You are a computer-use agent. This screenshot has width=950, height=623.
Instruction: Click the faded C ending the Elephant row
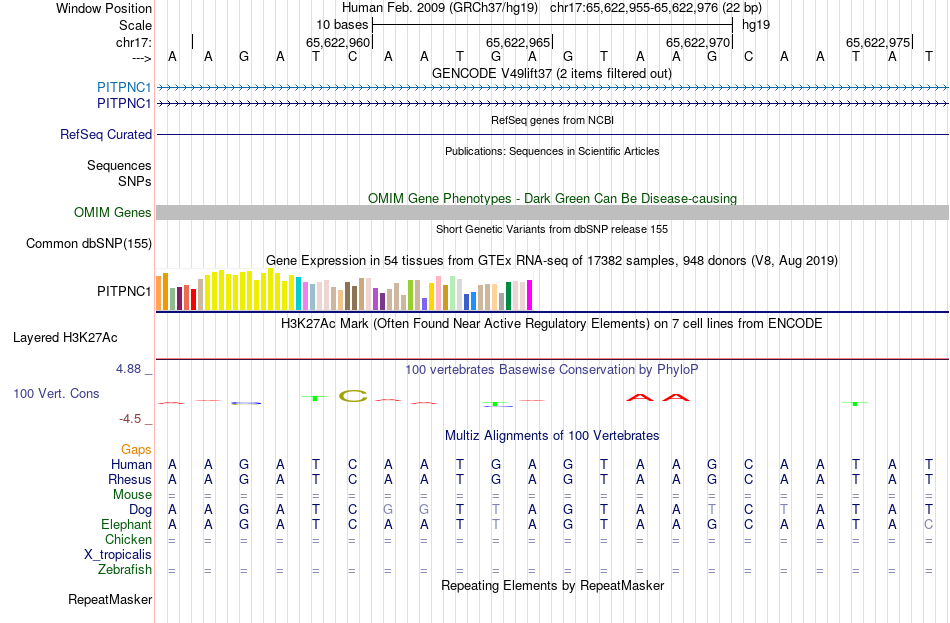[928, 525]
